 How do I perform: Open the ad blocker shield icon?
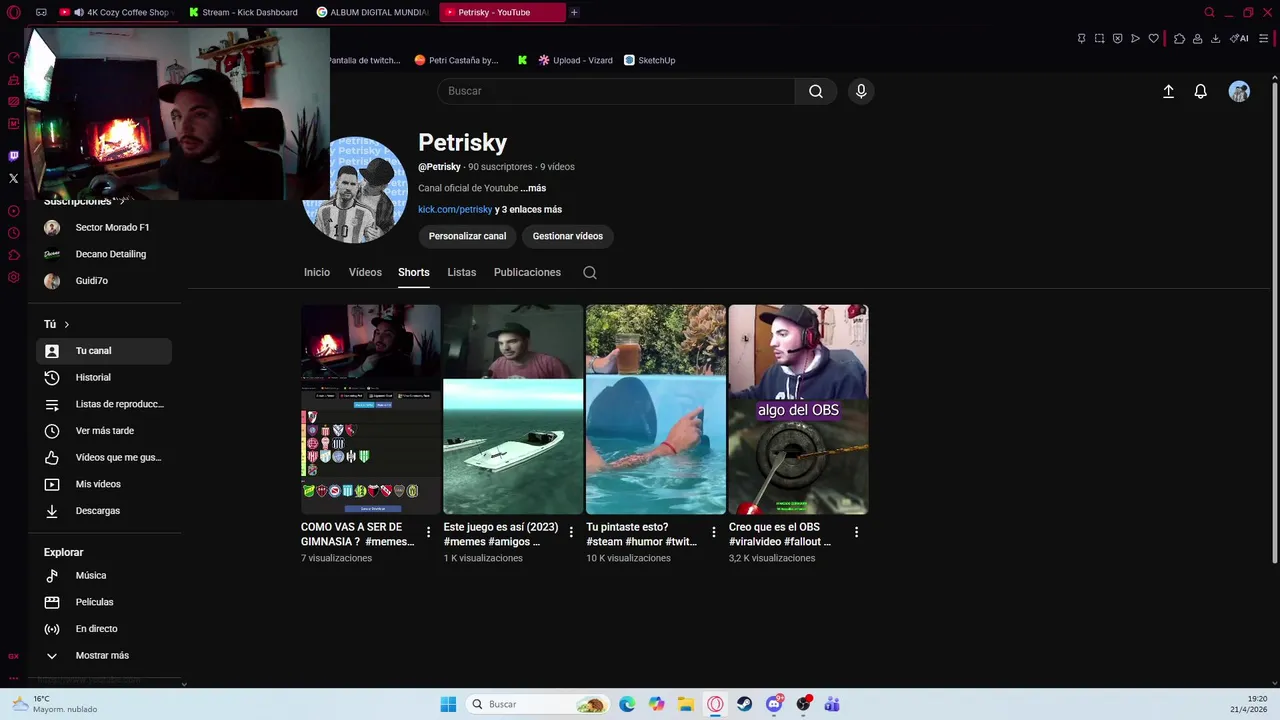click(1117, 39)
